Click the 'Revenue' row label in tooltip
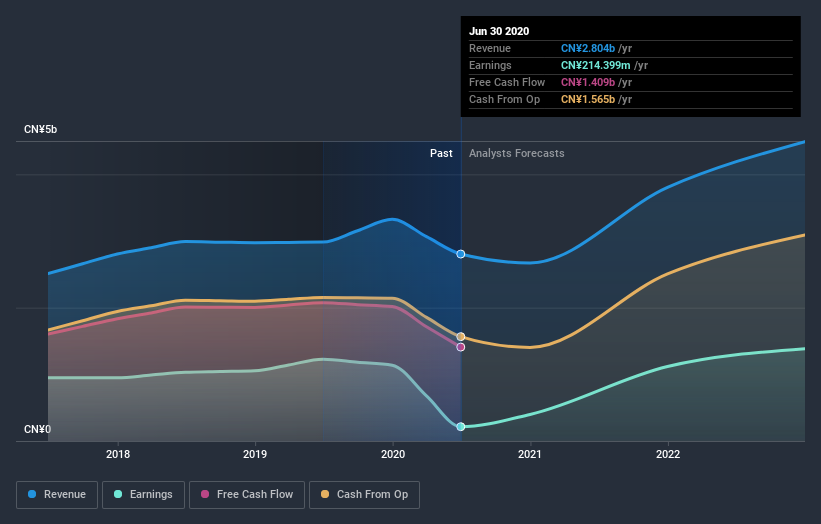This screenshot has width=821, height=524. pos(490,48)
